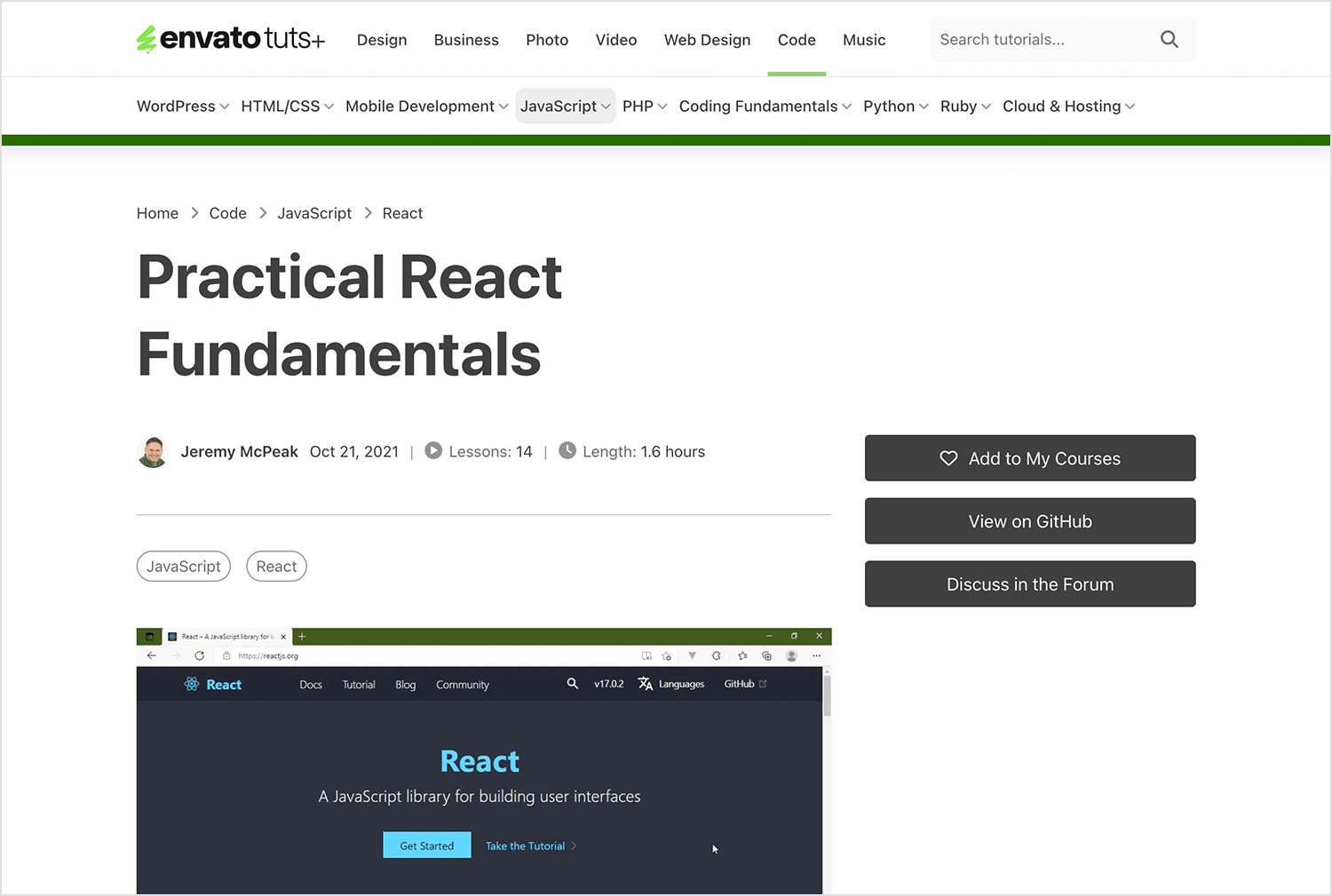Open the Video section
This screenshot has width=1332, height=896.
pos(616,40)
